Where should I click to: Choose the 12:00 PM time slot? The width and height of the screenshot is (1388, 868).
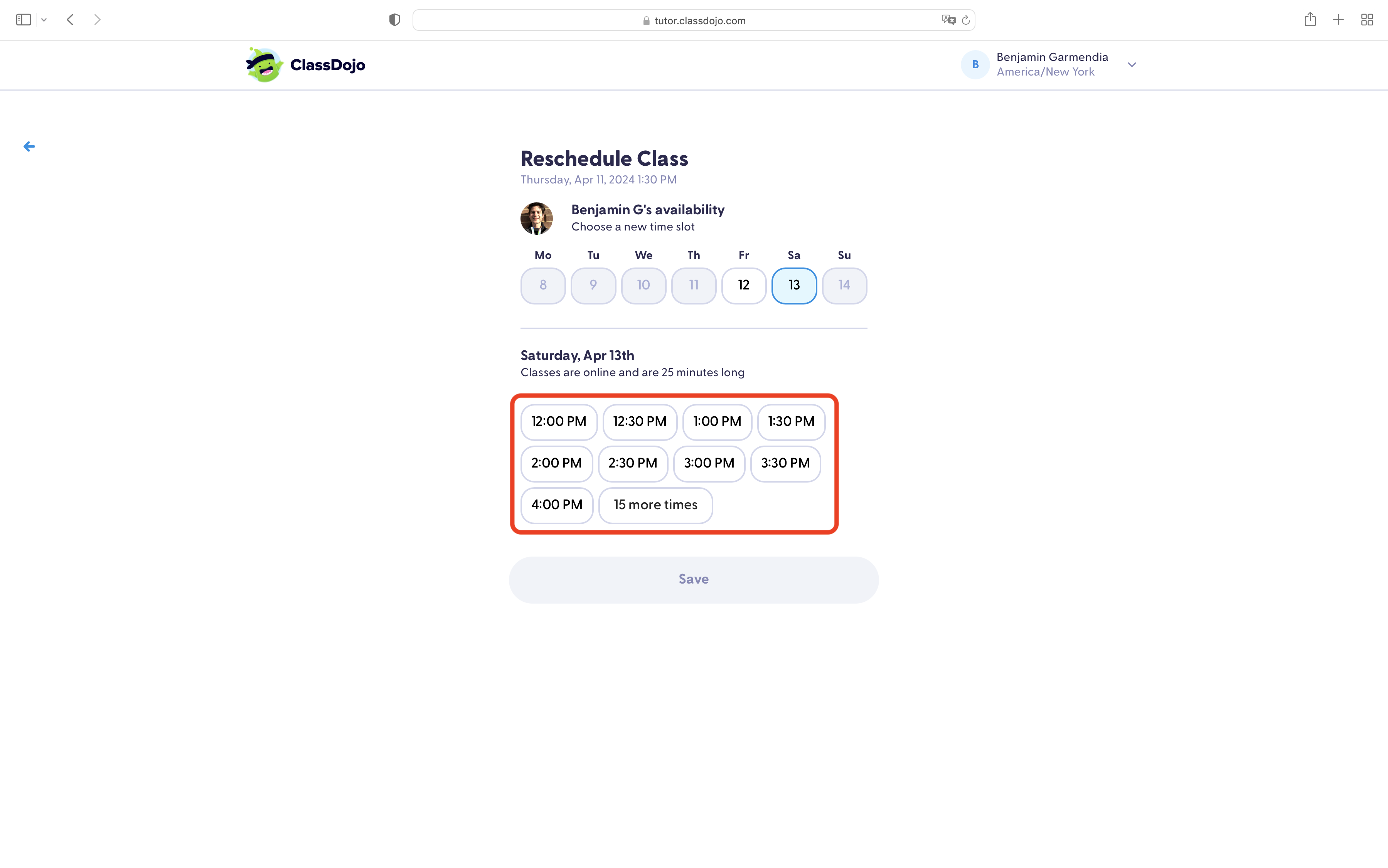coord(558,421)
